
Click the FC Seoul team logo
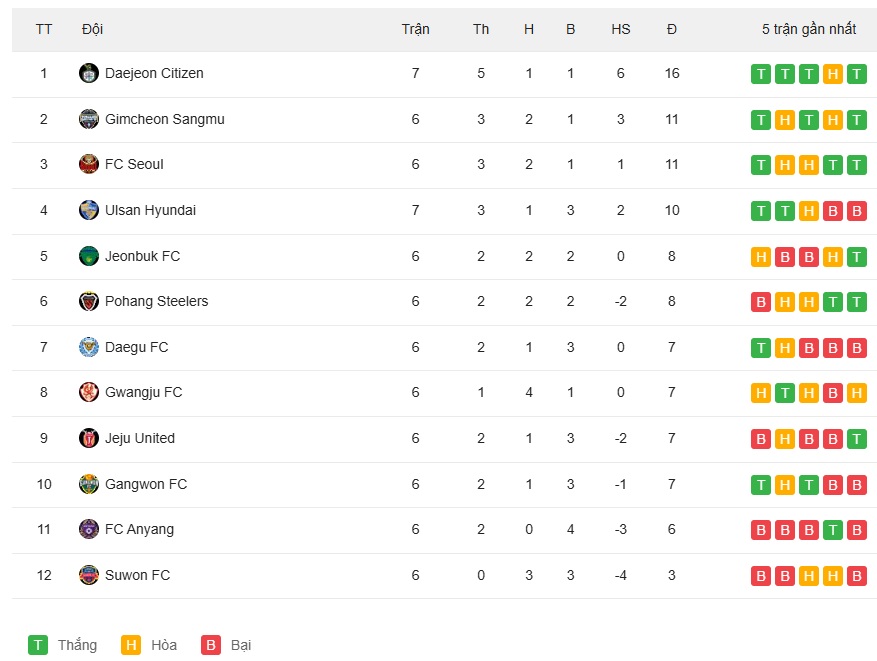pos(88,164)
